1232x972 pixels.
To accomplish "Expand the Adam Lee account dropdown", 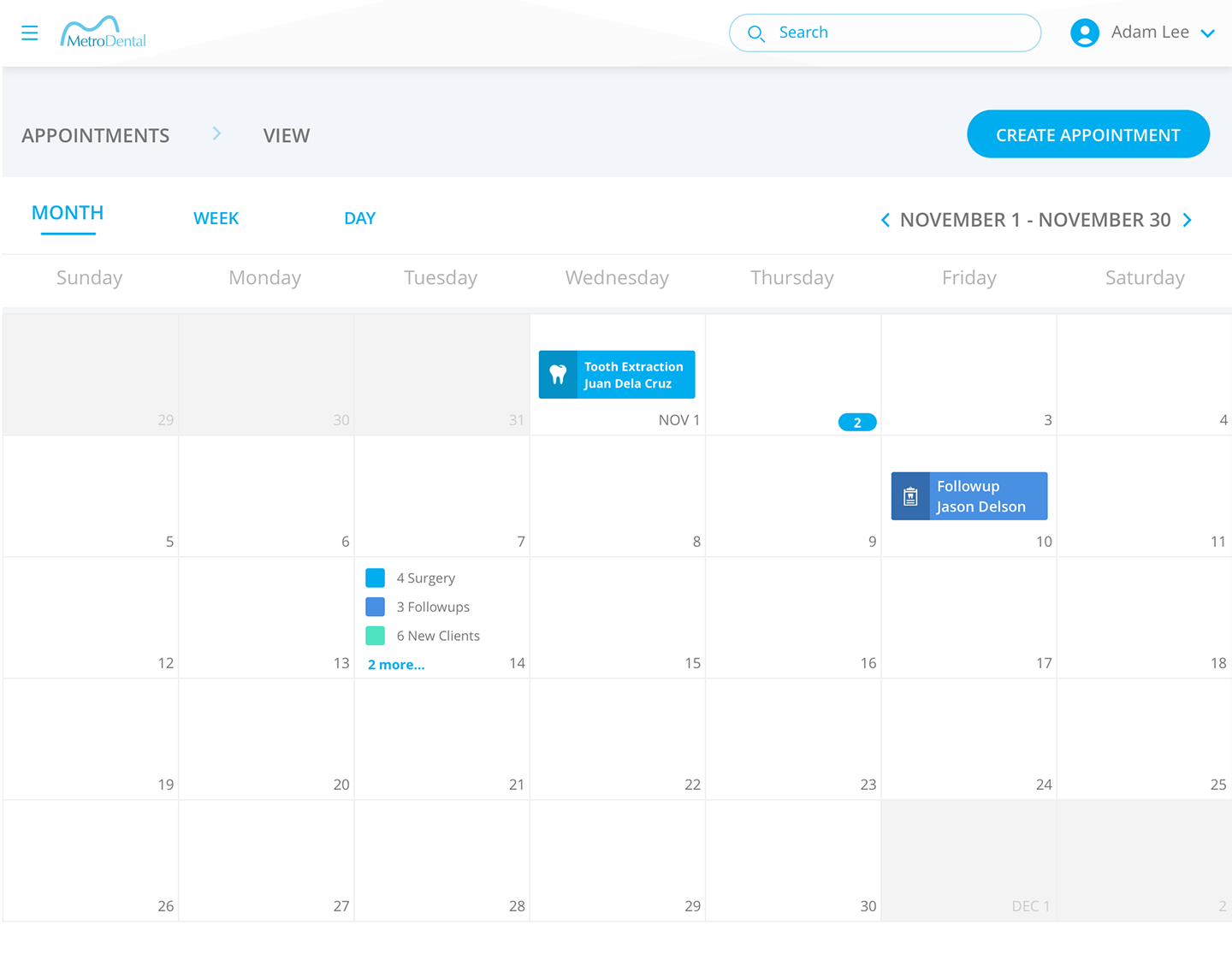I will (1208, 33).
